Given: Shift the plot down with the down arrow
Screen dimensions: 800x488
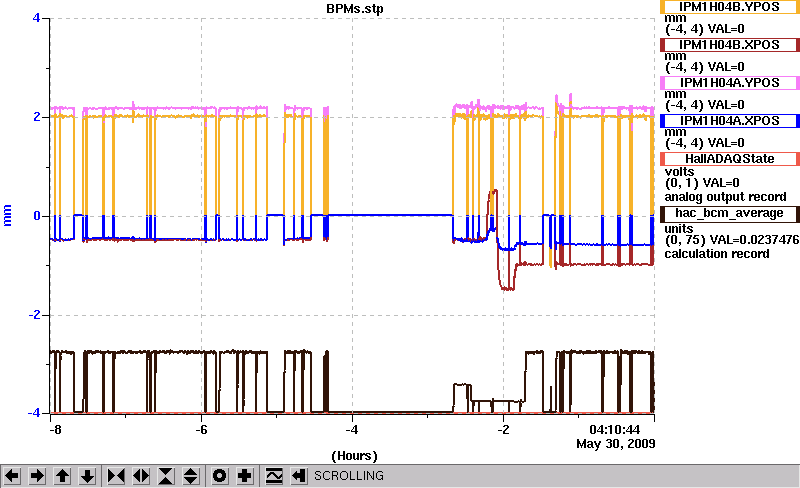Looking at the screenshot, I should pyautogui.click(x=88, y=476).
